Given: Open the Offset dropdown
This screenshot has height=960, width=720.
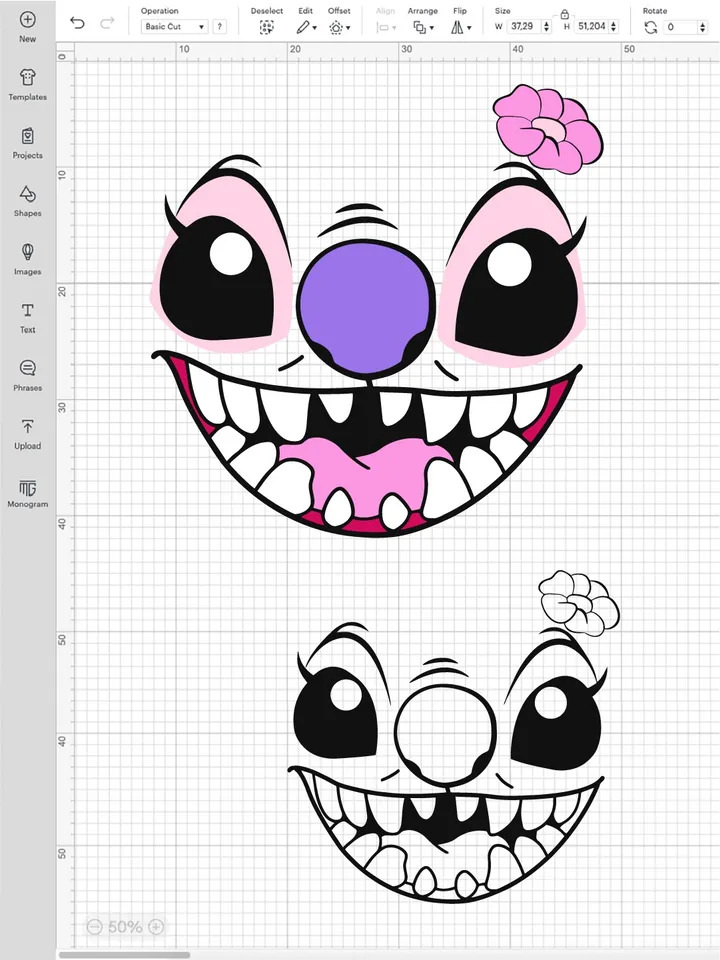Looking at the screenshot, I should coord(340,27).
